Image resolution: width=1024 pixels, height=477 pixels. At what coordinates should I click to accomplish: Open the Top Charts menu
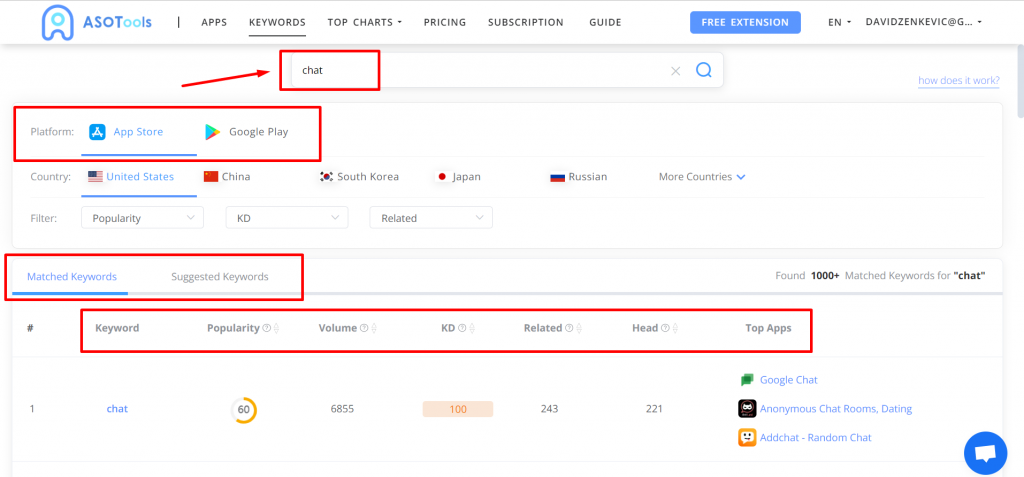pyautogui.click(x=364, y=22)
